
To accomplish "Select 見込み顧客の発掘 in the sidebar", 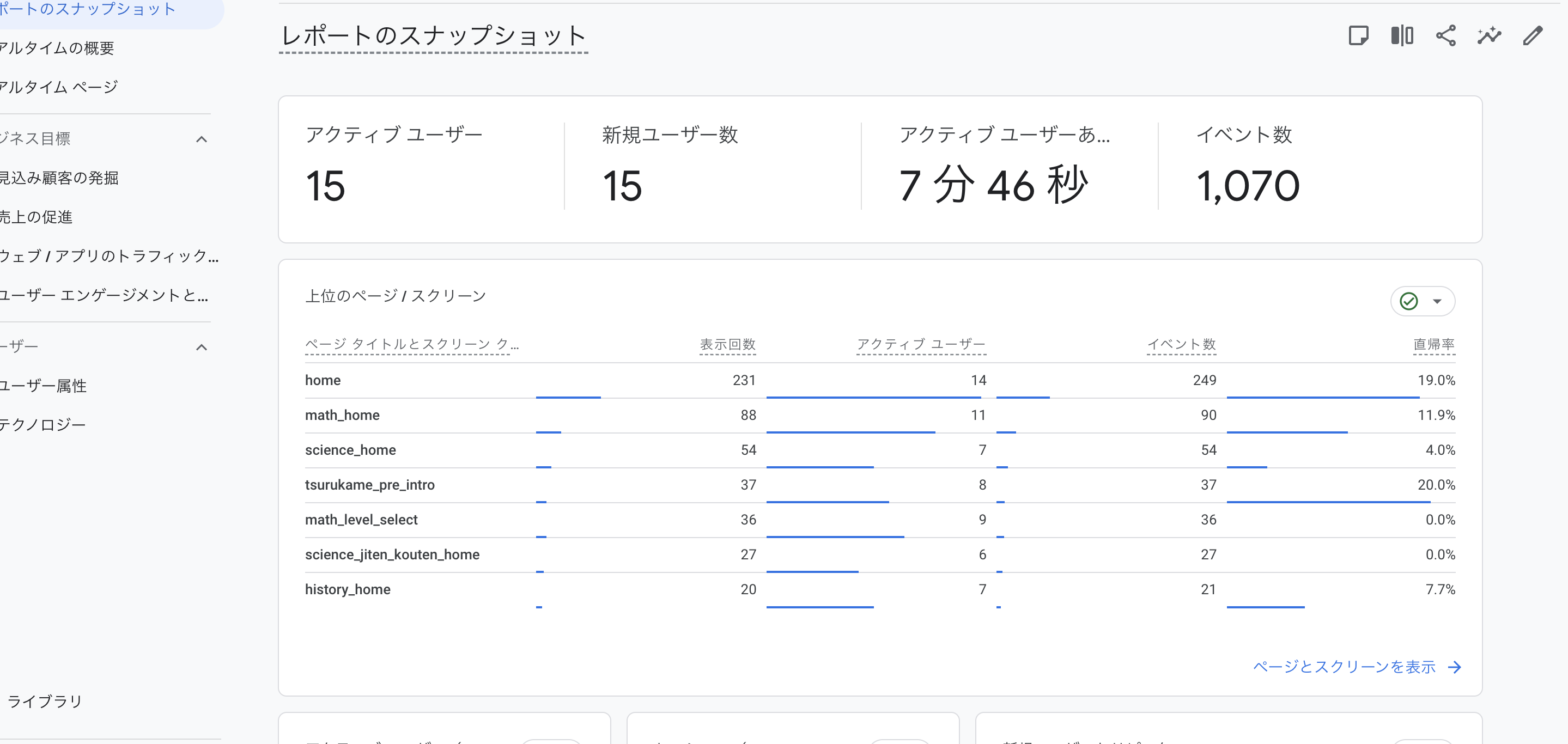I will 59,178.
